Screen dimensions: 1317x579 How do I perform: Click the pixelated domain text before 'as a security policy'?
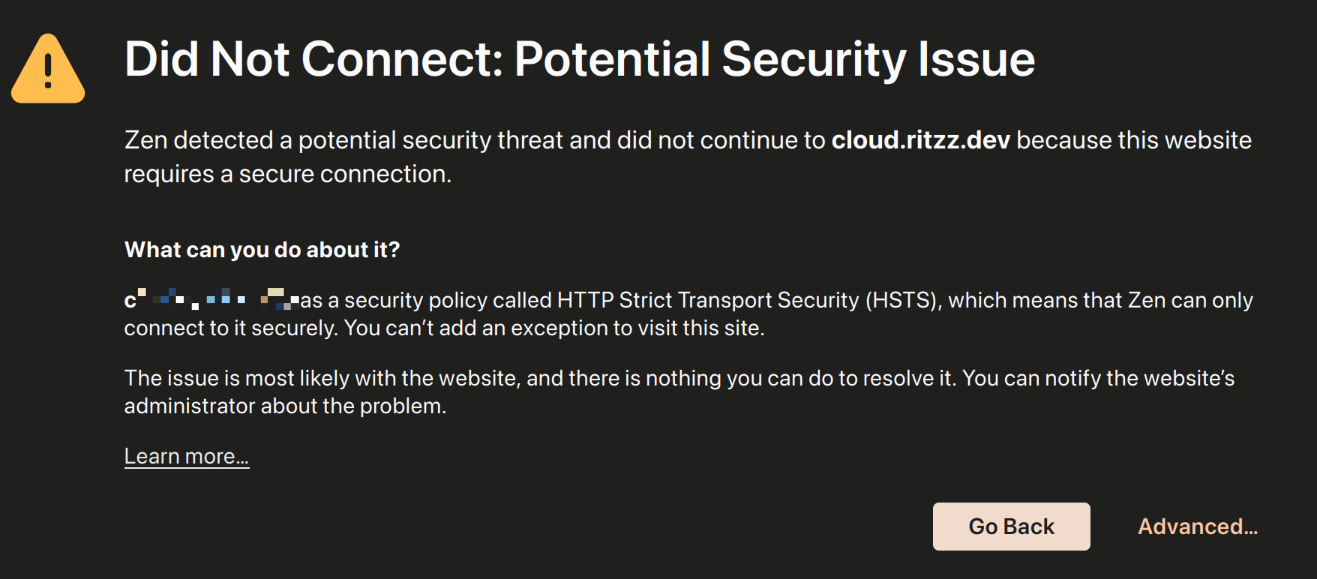pyautogui.click(x=212, y=299)
